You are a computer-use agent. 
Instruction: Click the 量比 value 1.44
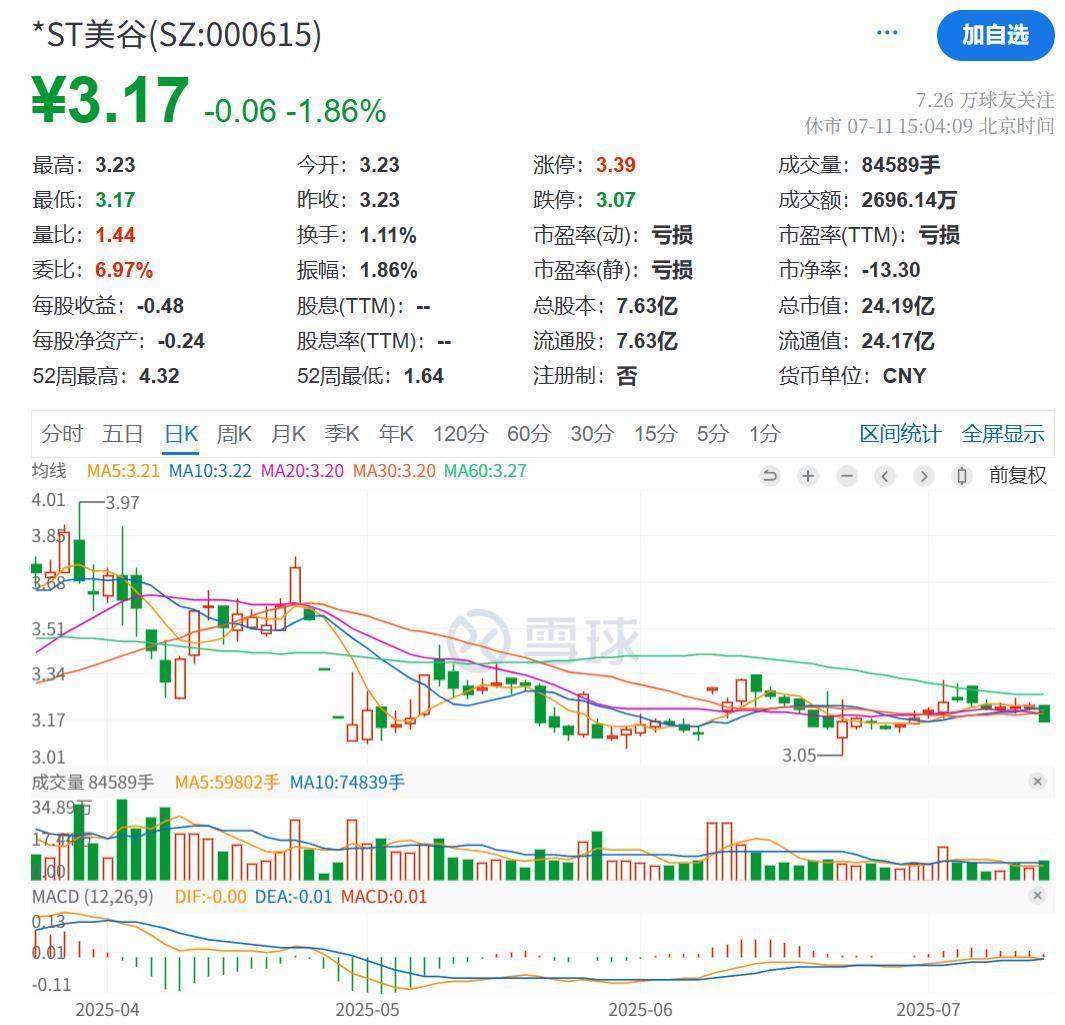pyautogui.click(x=115, y=235)
